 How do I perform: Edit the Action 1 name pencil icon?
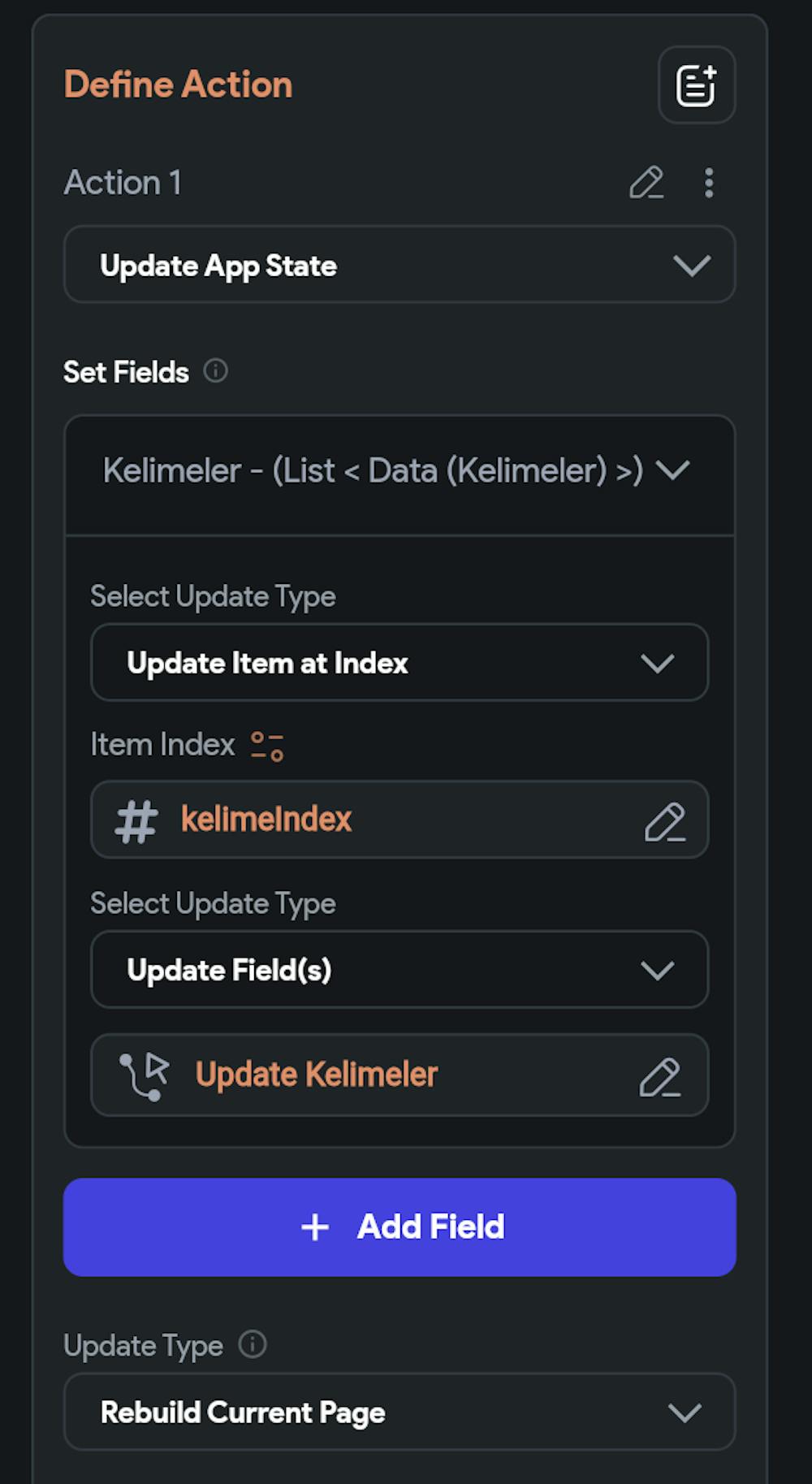click(646, 183)
